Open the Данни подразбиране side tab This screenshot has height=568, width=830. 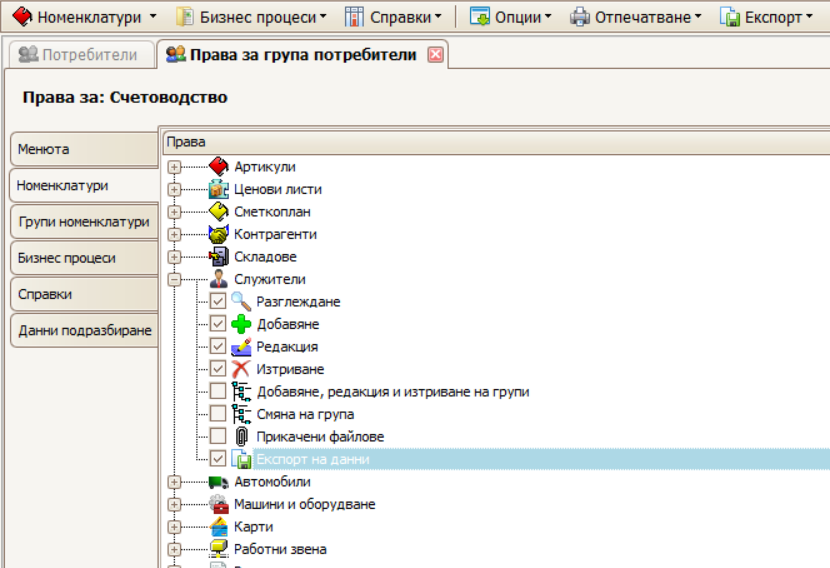pos(84,331)
